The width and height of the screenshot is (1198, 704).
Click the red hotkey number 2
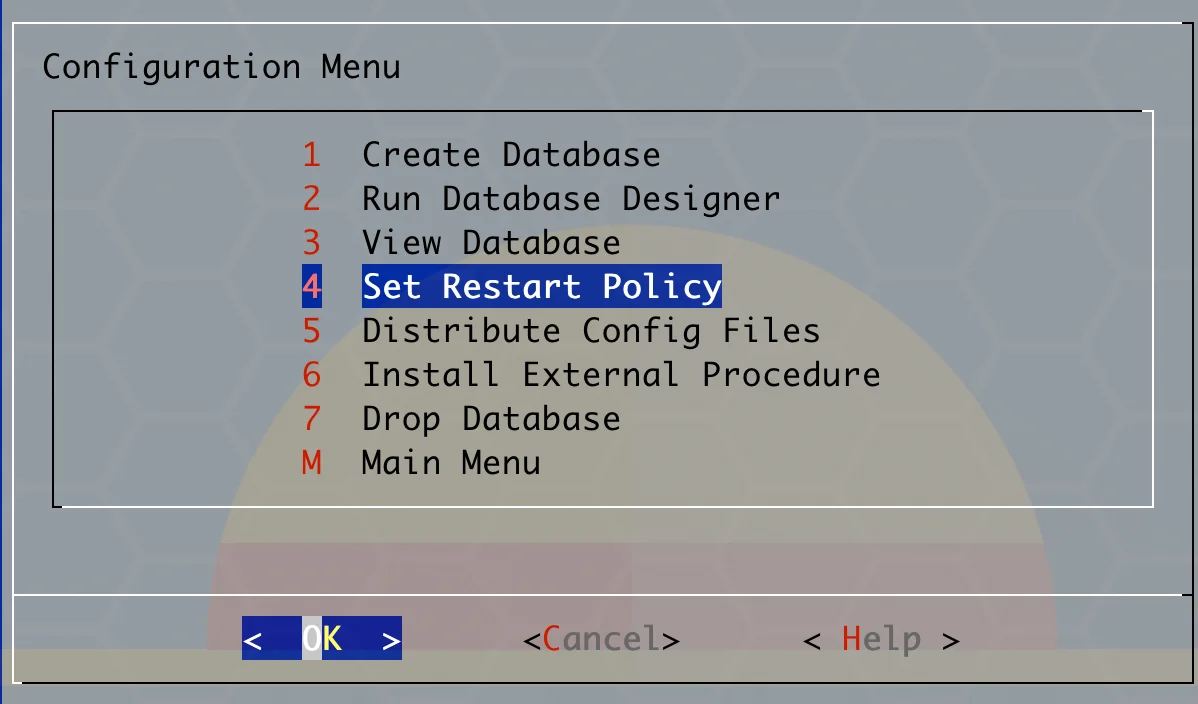point(311,199)
